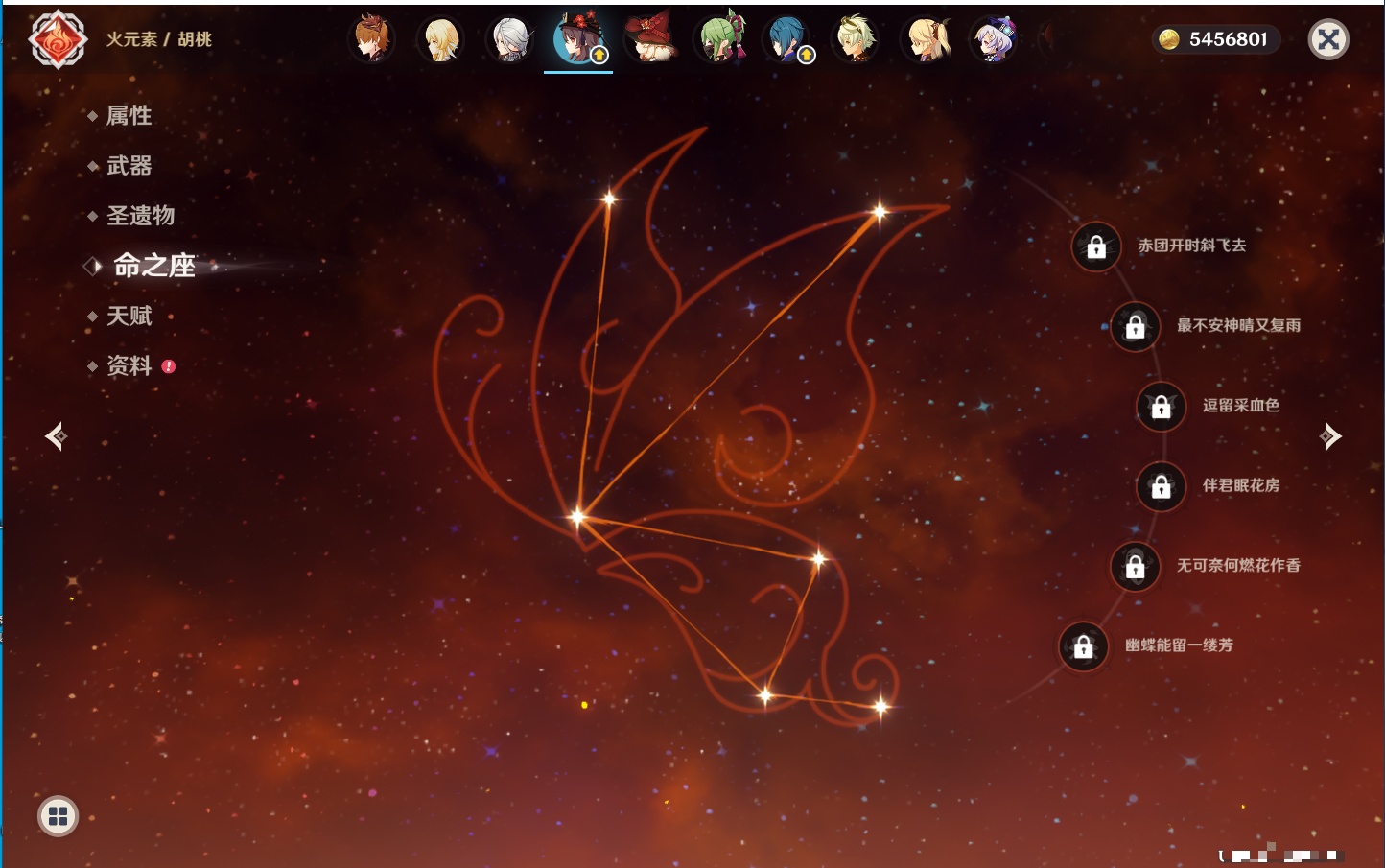The width and height of the screenshot is (1385, 868).
Task: Click the central star where wings meet
Action: click(577, 517)
